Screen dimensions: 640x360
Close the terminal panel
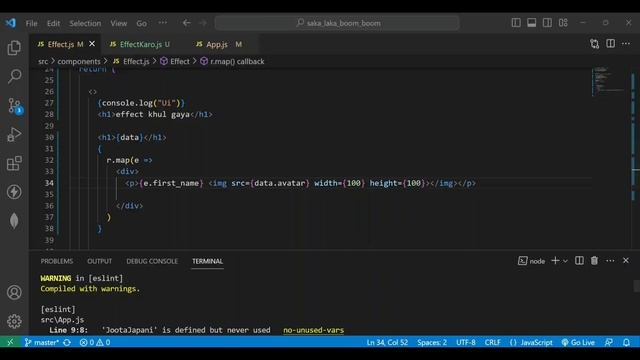pyautogui.click(x=626, y=260)
